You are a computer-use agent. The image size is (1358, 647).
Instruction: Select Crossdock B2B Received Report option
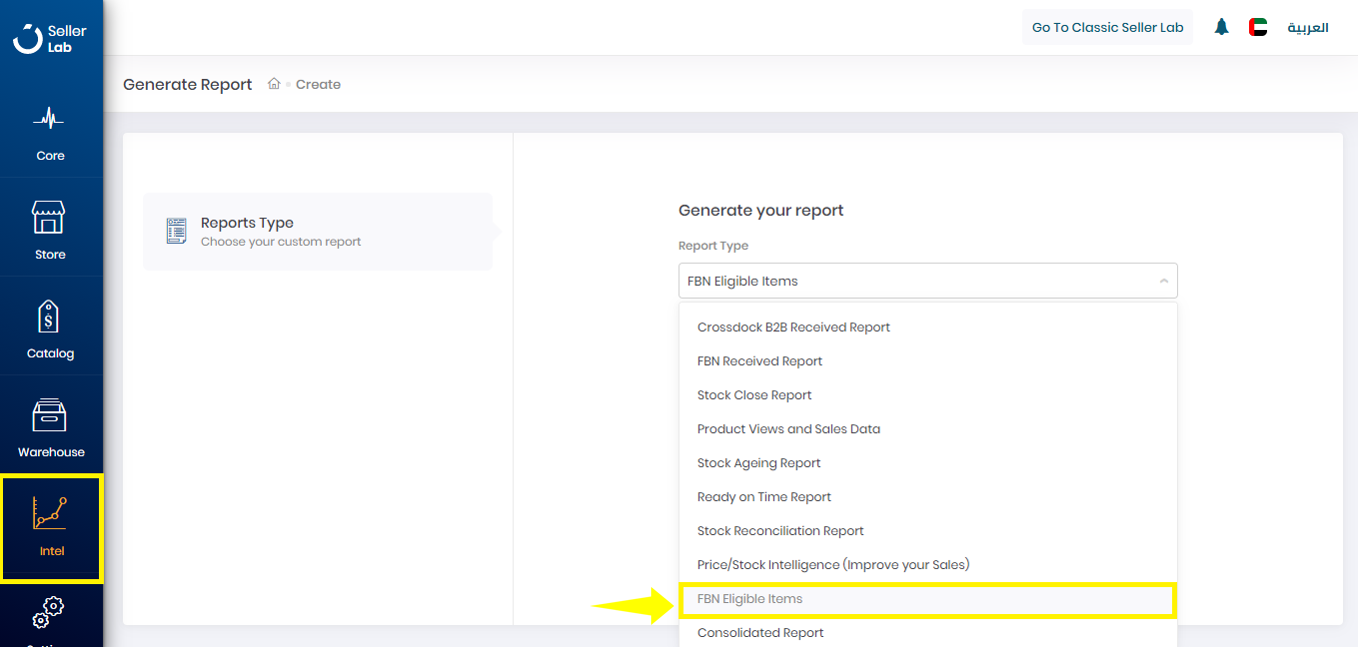point(793,327)
